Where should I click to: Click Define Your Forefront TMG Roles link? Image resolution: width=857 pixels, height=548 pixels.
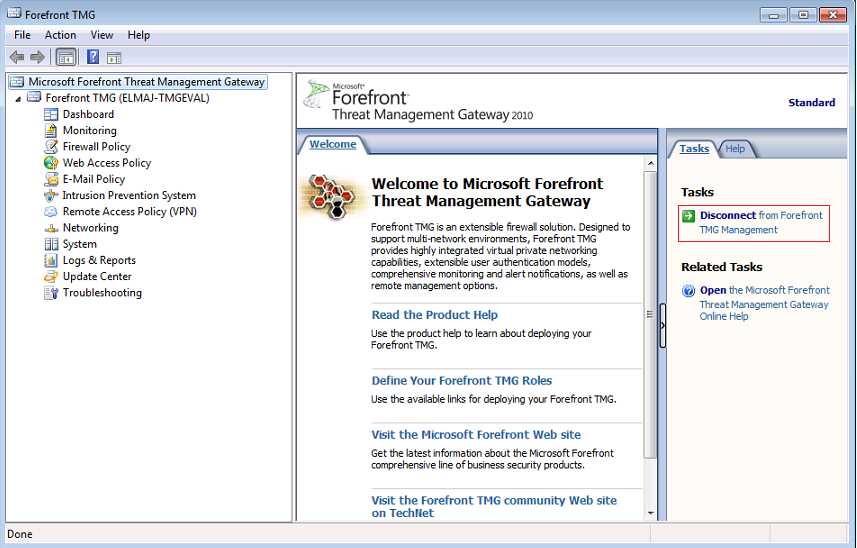click(462, 380)
